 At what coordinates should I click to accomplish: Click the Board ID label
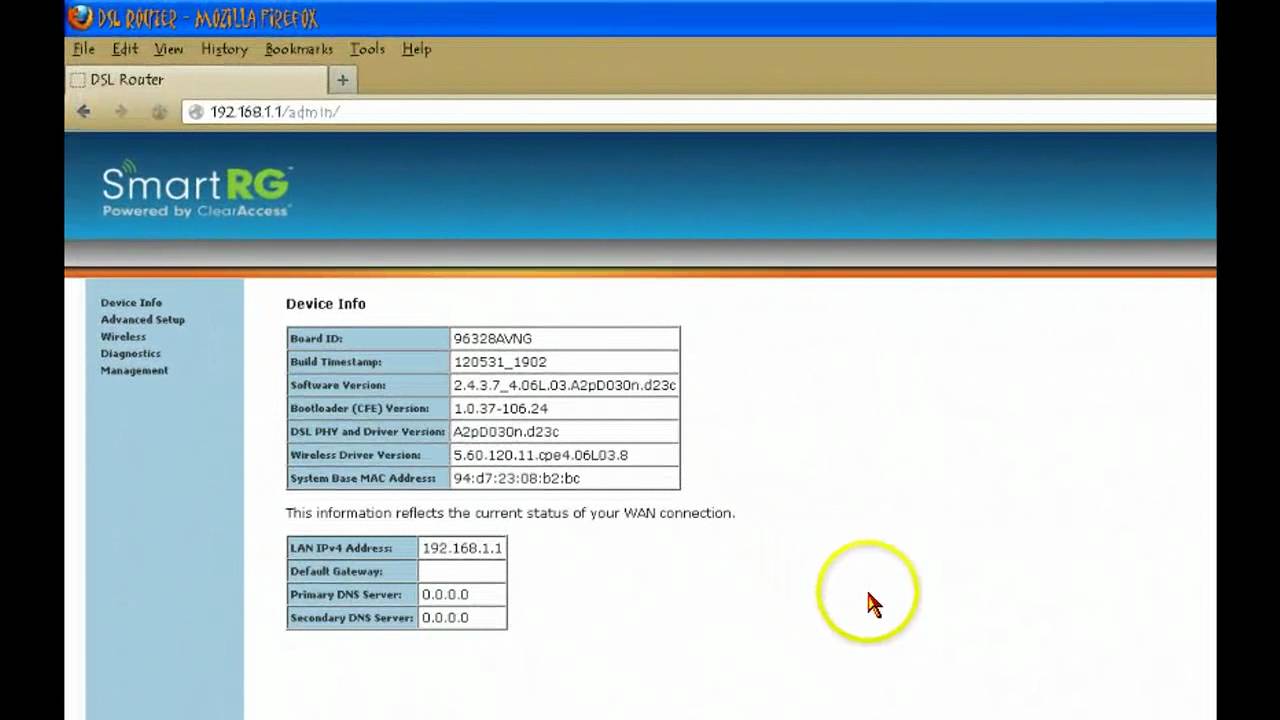coord(317,339)
